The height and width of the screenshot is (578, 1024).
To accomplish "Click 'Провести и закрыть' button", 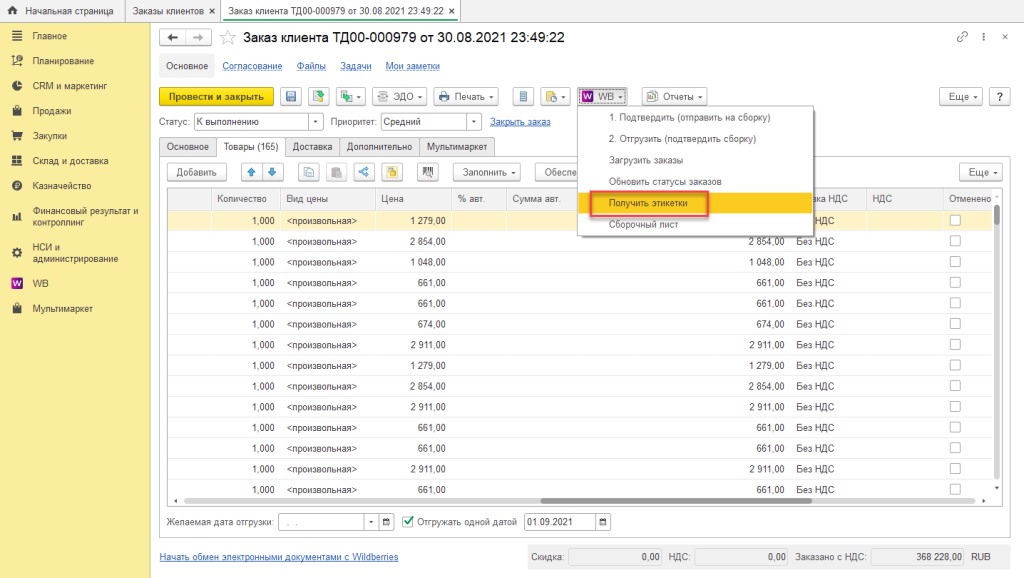I will [x=216, y=97].
